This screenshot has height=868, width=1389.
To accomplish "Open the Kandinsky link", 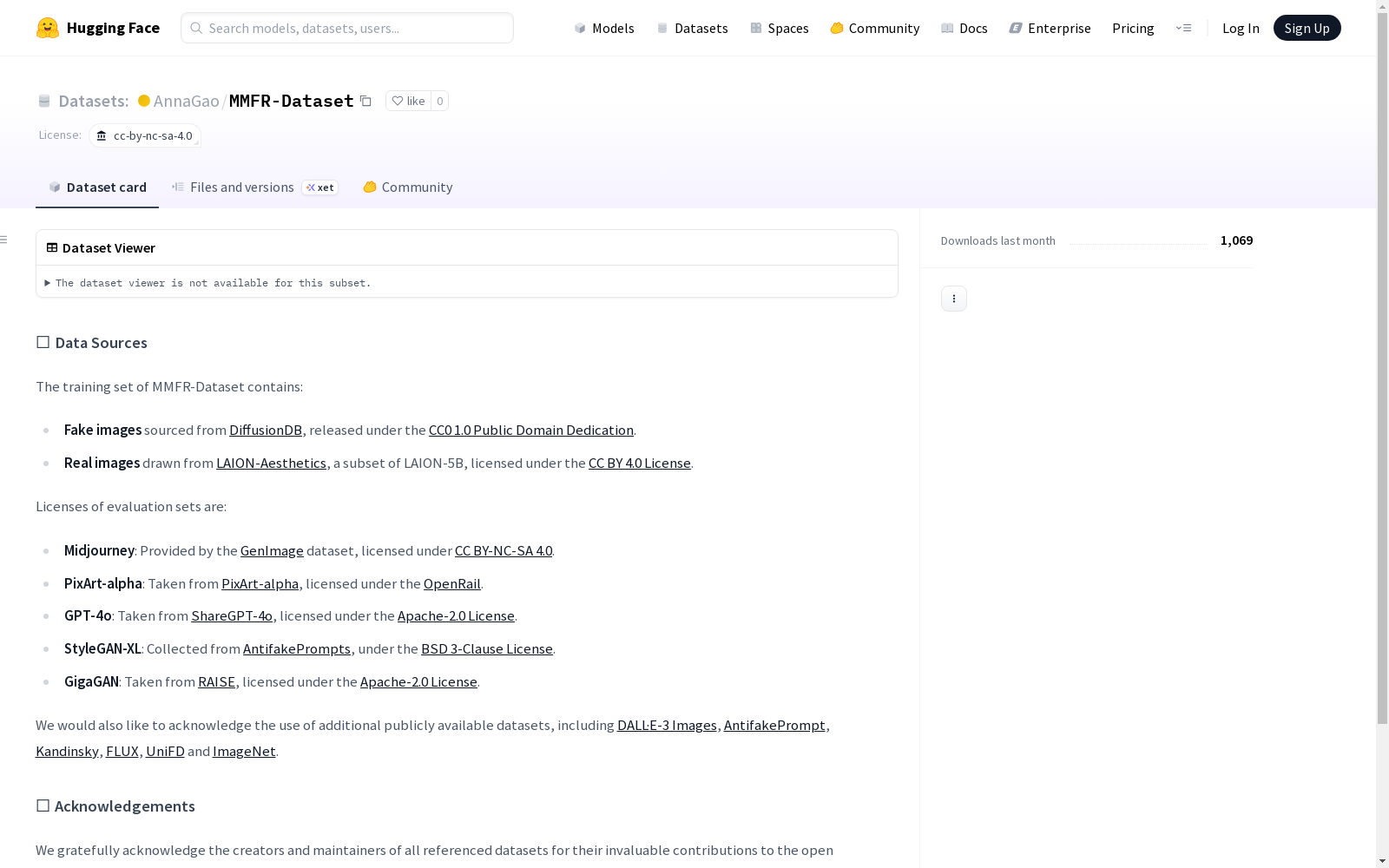I will coord(67,752).
